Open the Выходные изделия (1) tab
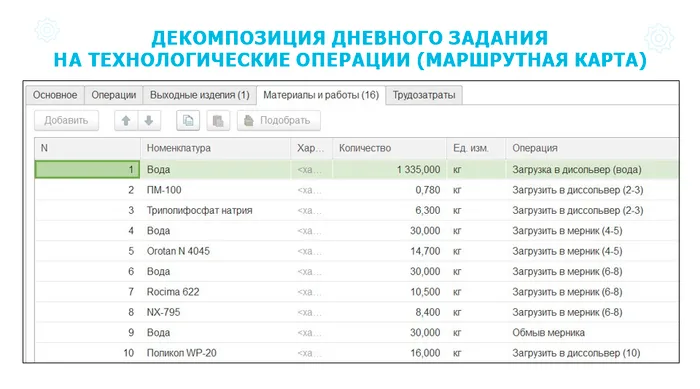The height and width of the screenshot is (389, 700). (x=200, y=95)
